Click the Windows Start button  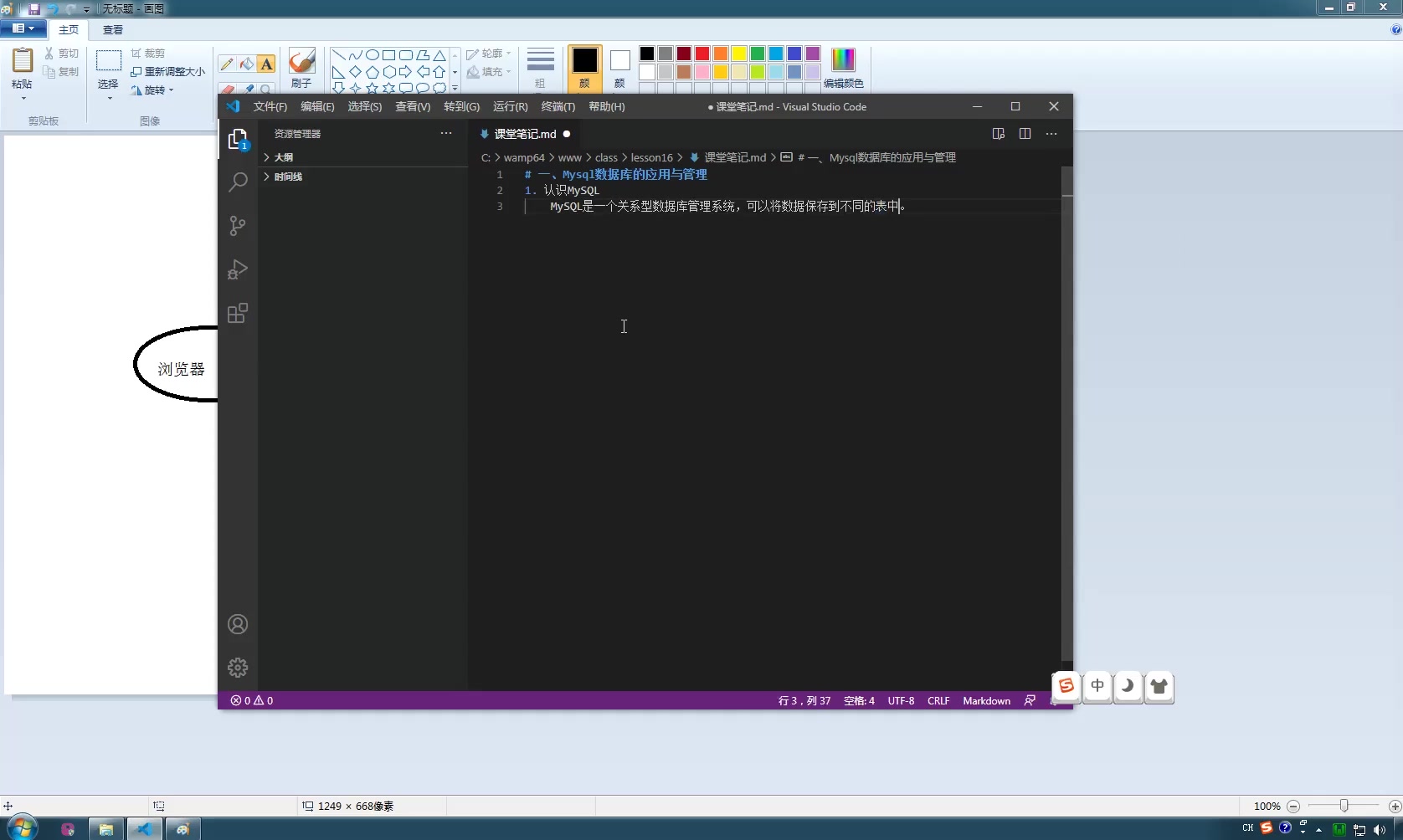22,828
